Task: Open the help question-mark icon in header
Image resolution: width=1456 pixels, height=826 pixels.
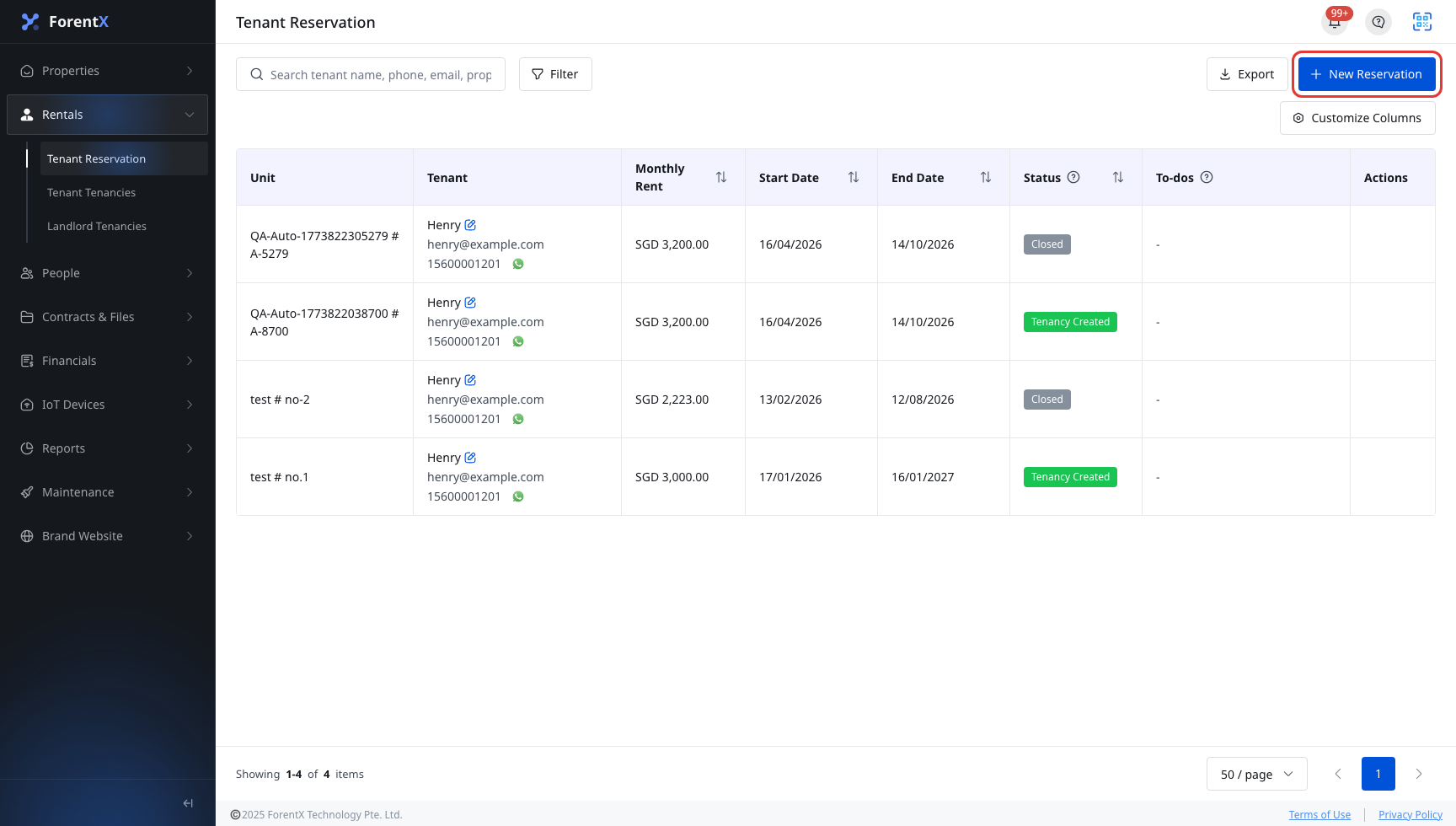Action: pyautogui.click(x=1378, y=22)
